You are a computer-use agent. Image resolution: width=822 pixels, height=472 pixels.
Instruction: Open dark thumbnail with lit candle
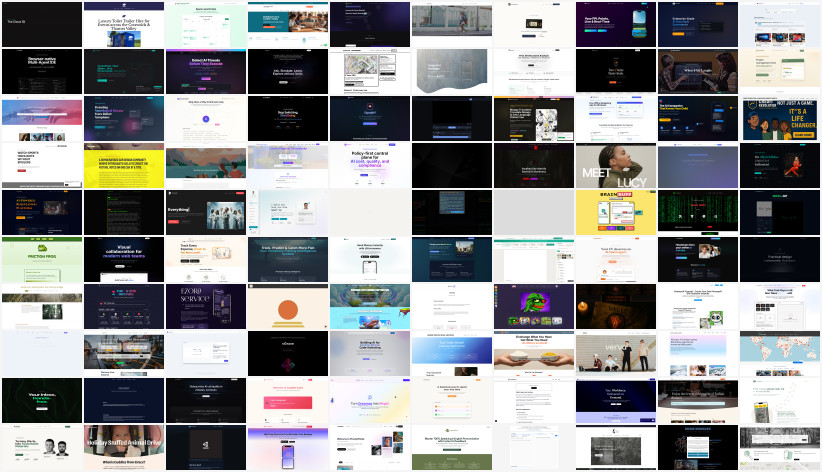coord(616,307)
